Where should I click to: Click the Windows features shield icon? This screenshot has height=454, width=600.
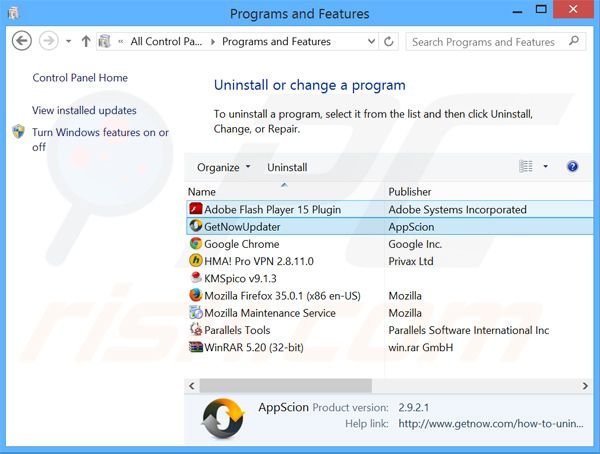pos(18,131)
